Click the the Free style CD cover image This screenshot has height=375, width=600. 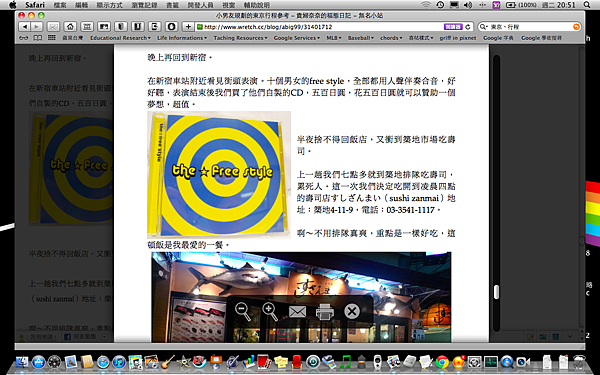(219, 175)
